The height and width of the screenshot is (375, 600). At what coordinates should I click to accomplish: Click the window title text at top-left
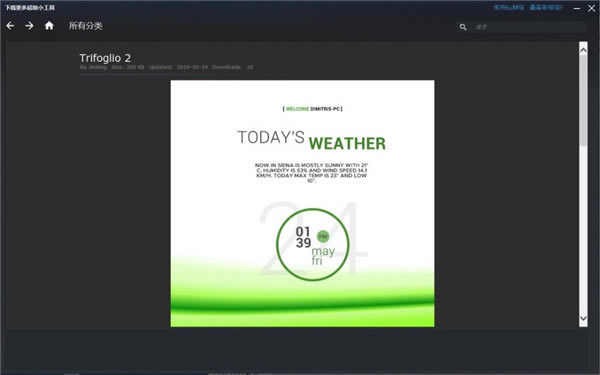(30, 8)
